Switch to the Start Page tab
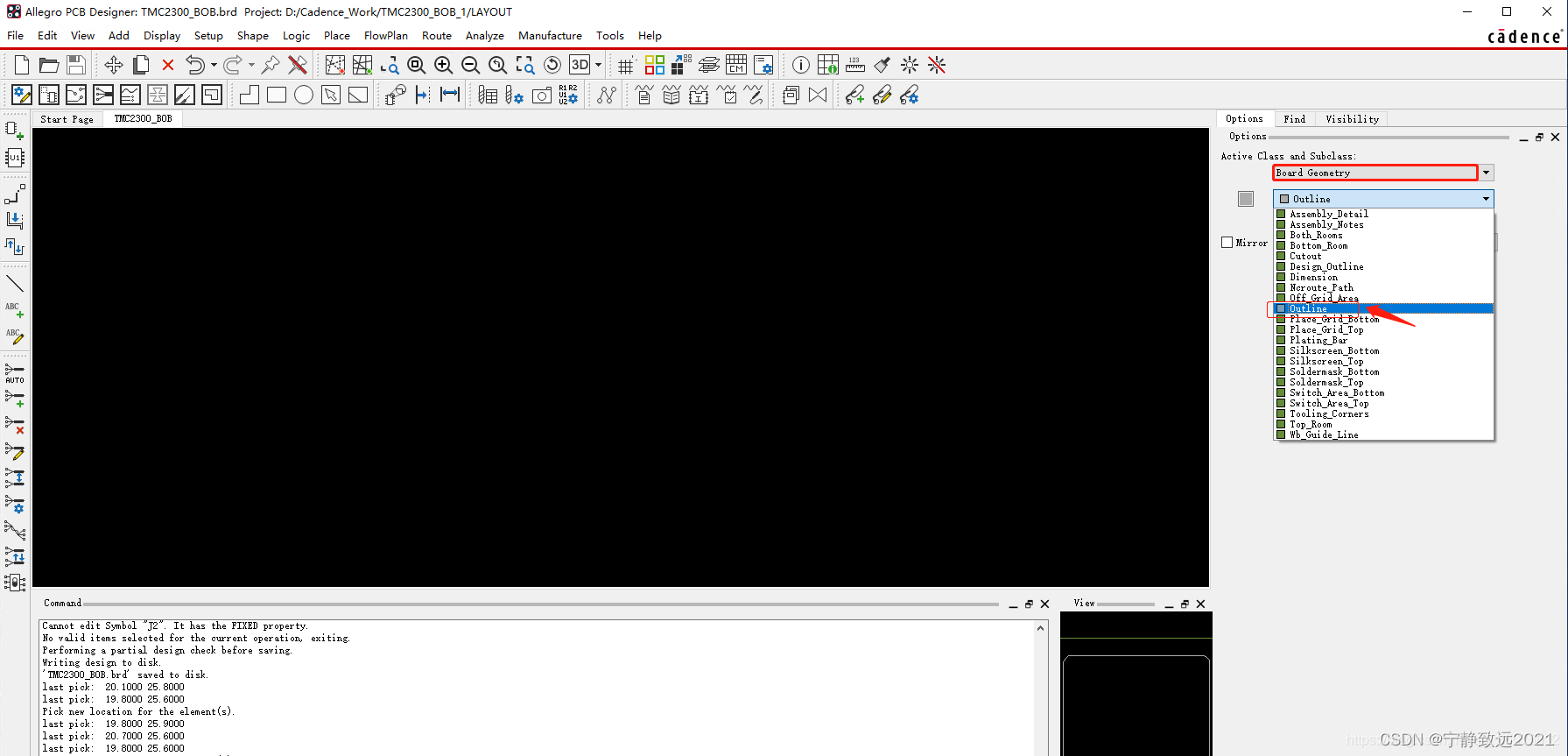The height and width of the screenshot is (756, 1568). pyautogui.click(x=67, y=119)
